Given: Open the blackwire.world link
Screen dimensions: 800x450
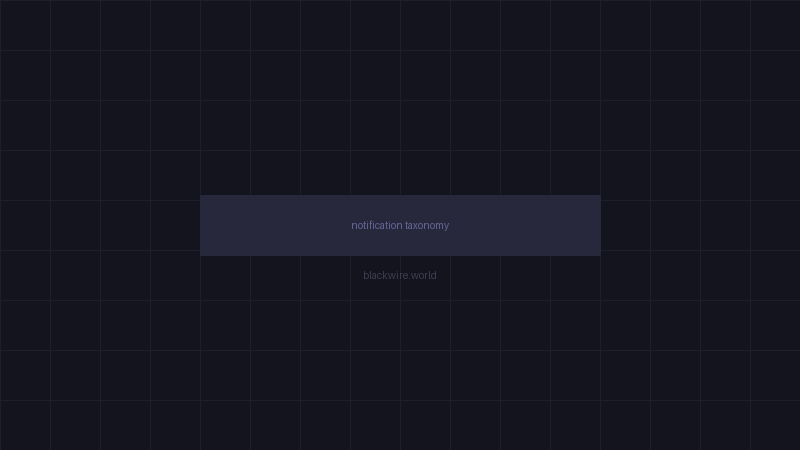Looking at the screenshot, I should coord(400,275).
